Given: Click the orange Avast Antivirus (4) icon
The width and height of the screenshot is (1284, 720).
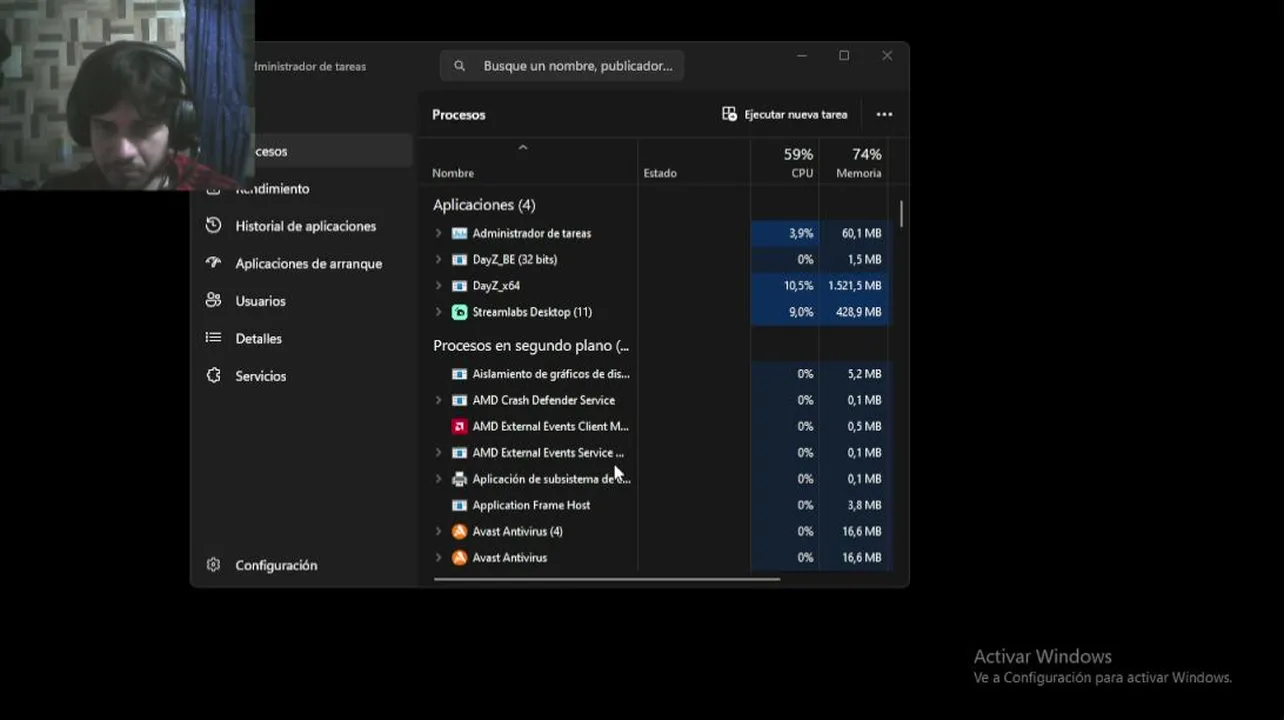Looking at the screenshot, I should point(459,531).
